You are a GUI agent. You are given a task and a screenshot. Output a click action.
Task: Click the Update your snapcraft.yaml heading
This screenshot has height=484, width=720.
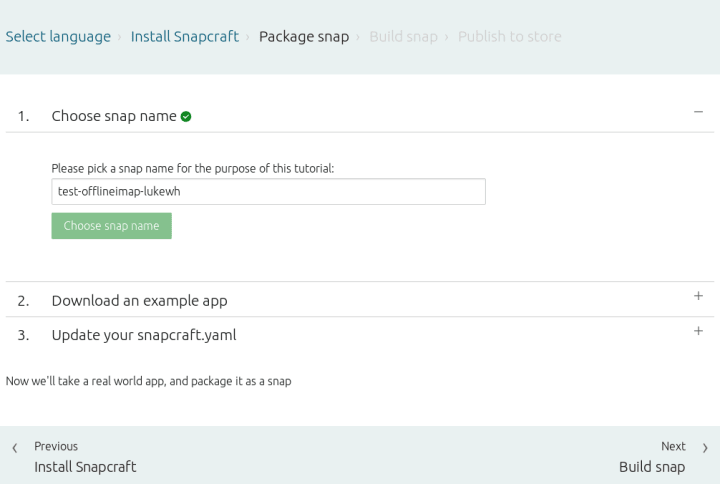click(144, 335)
